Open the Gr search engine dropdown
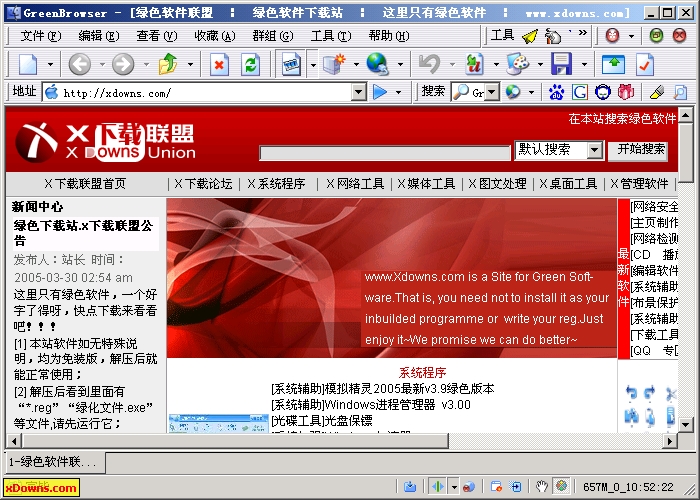 pos(492,92)
